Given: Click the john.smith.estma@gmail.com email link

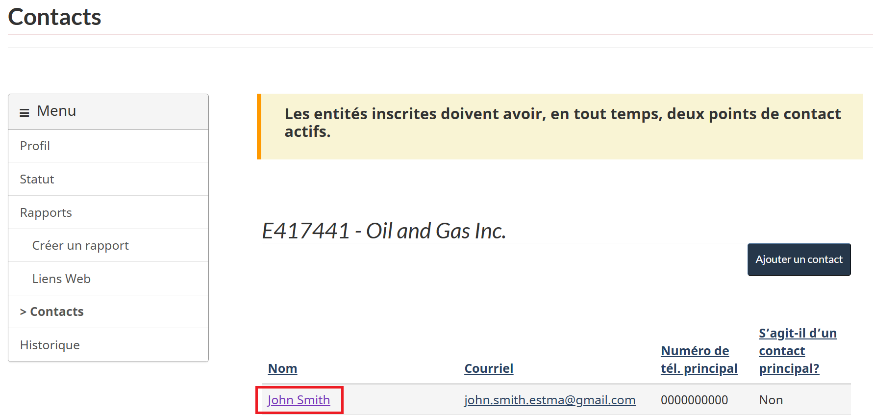Looking at the screenshot, I should coord(550,400).
